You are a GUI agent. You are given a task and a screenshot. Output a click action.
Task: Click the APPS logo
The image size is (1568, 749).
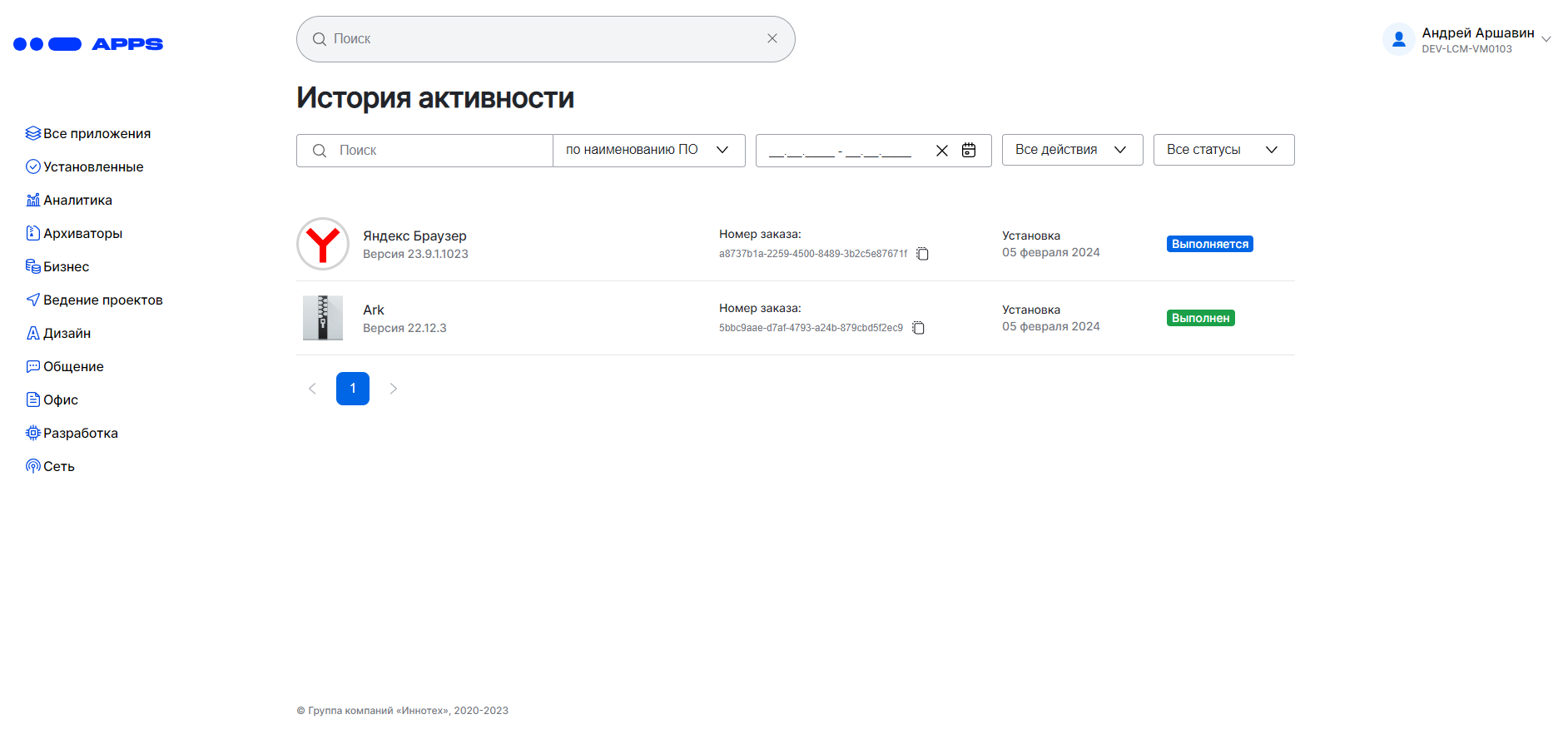click(88, 44)
